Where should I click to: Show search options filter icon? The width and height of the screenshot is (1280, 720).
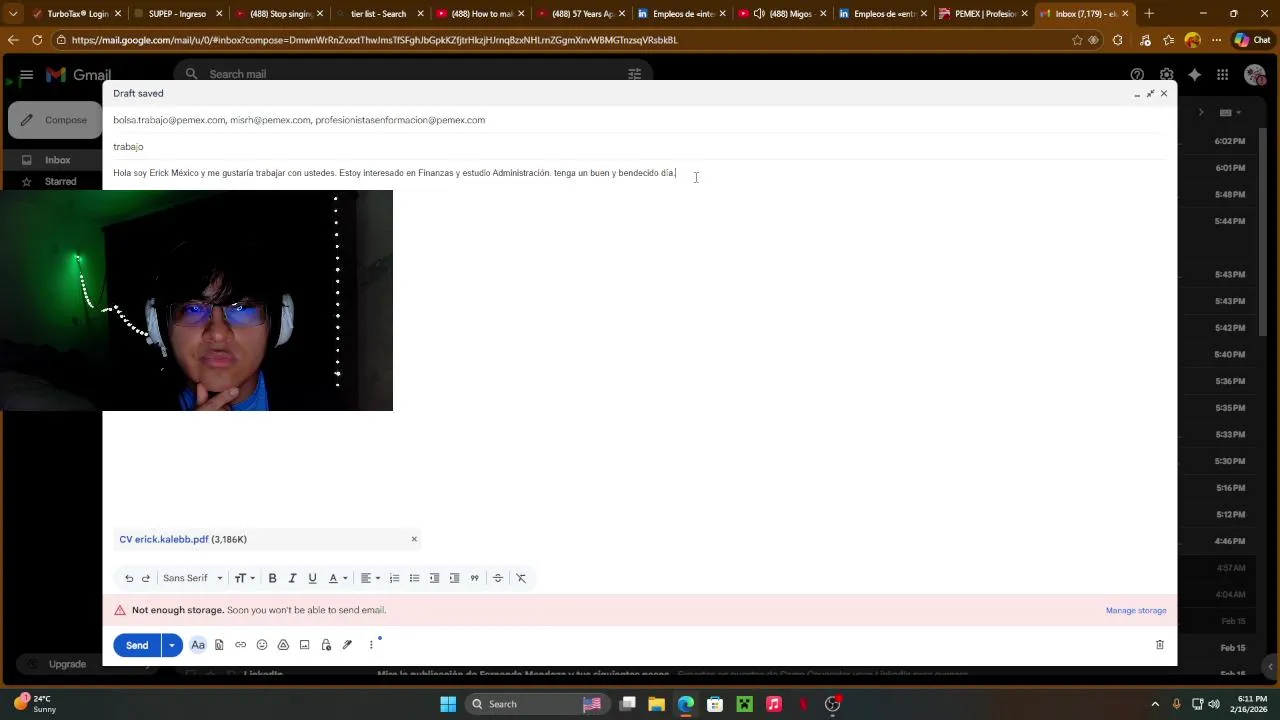click(x=634, y=74)
